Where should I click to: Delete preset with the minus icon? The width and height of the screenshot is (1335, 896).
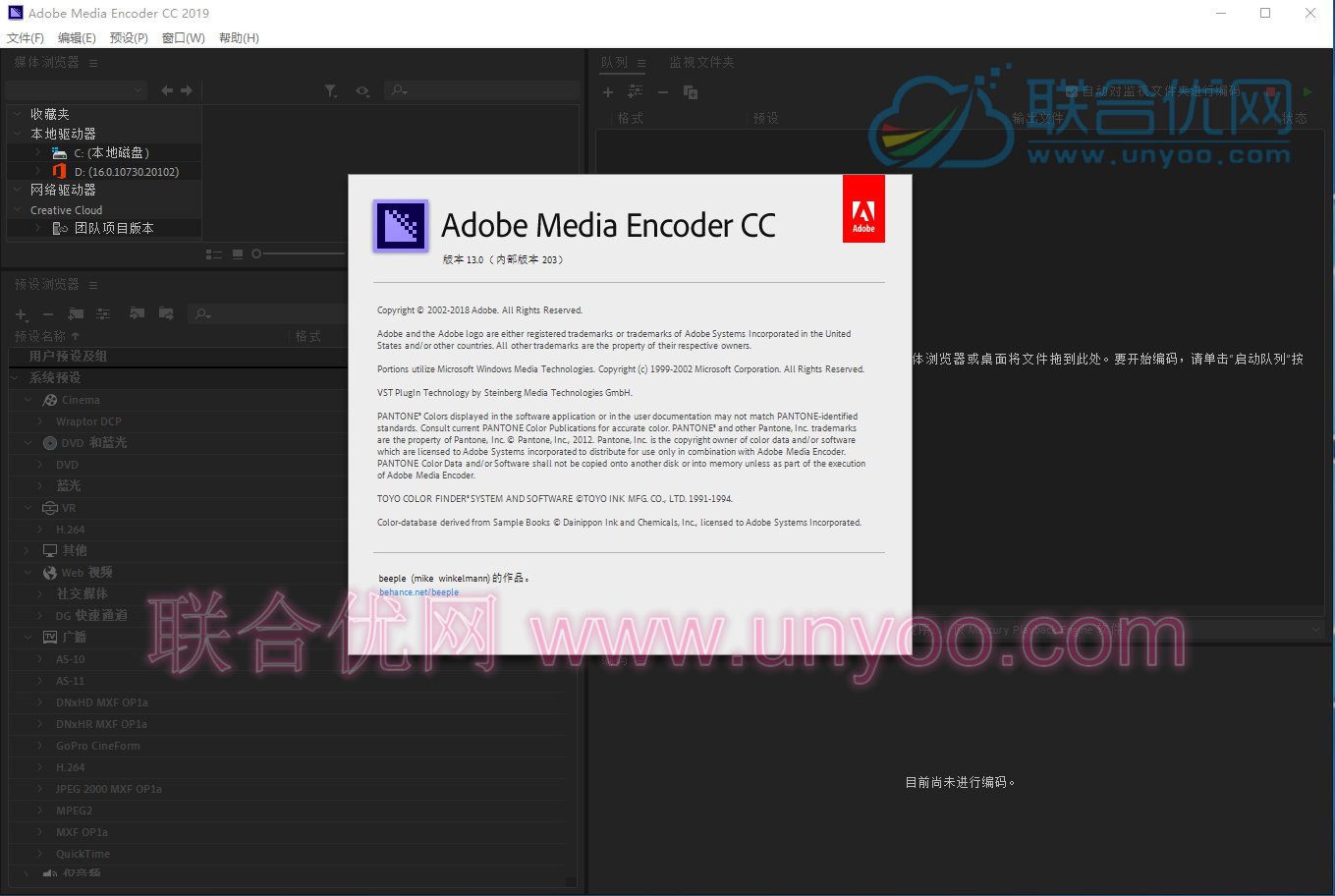click(x=48, y=314)
